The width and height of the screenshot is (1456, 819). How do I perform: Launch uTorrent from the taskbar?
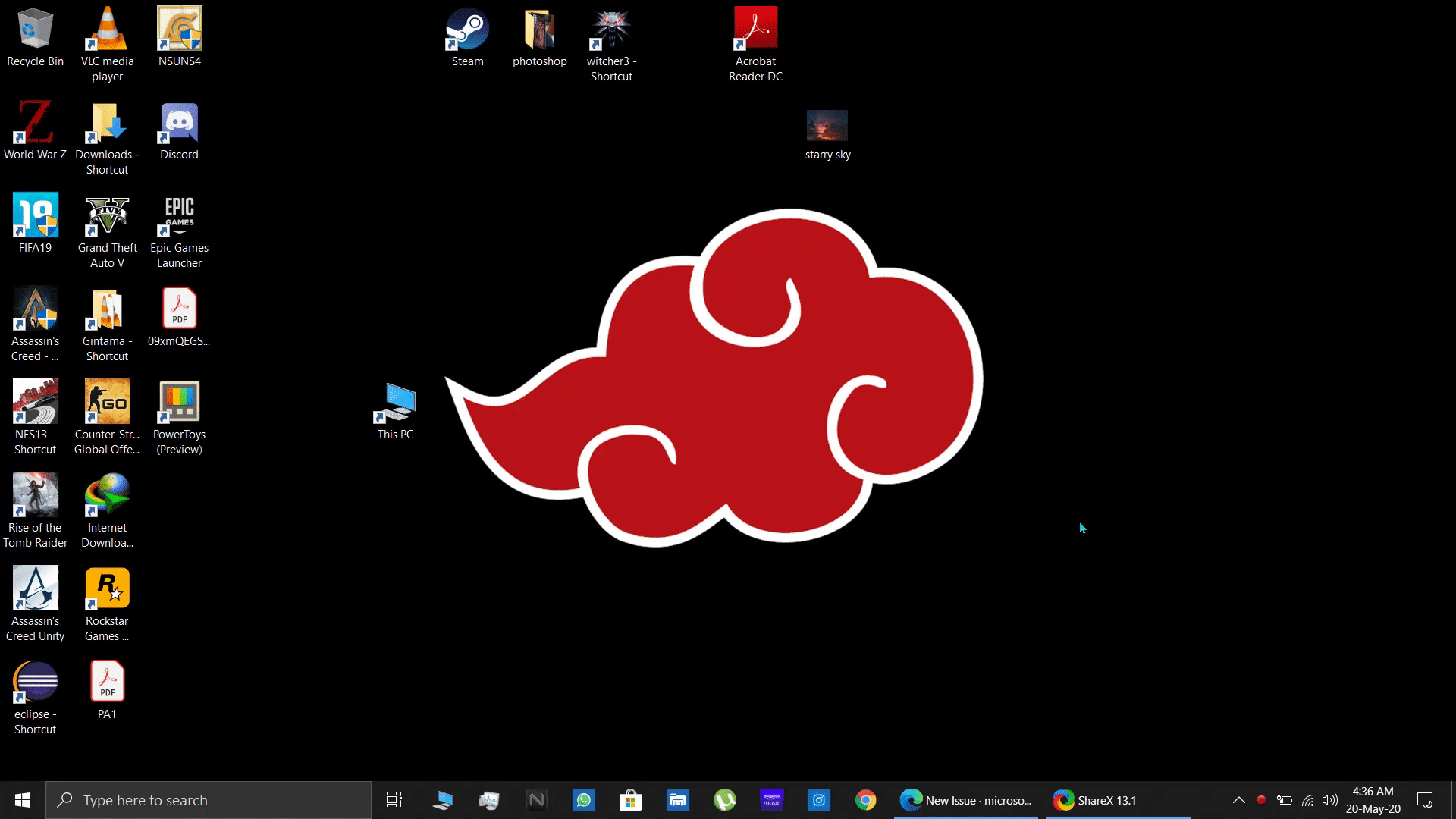click(725, 800)
